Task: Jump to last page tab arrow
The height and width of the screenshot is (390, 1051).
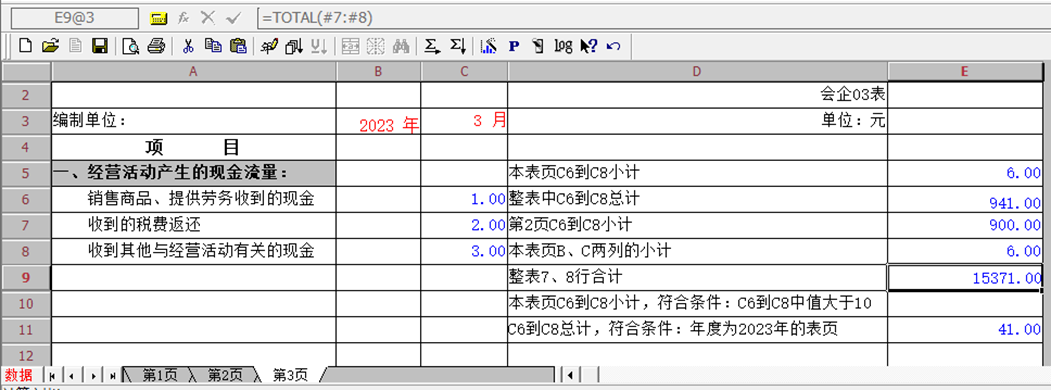Action: [x=113, y=375]
